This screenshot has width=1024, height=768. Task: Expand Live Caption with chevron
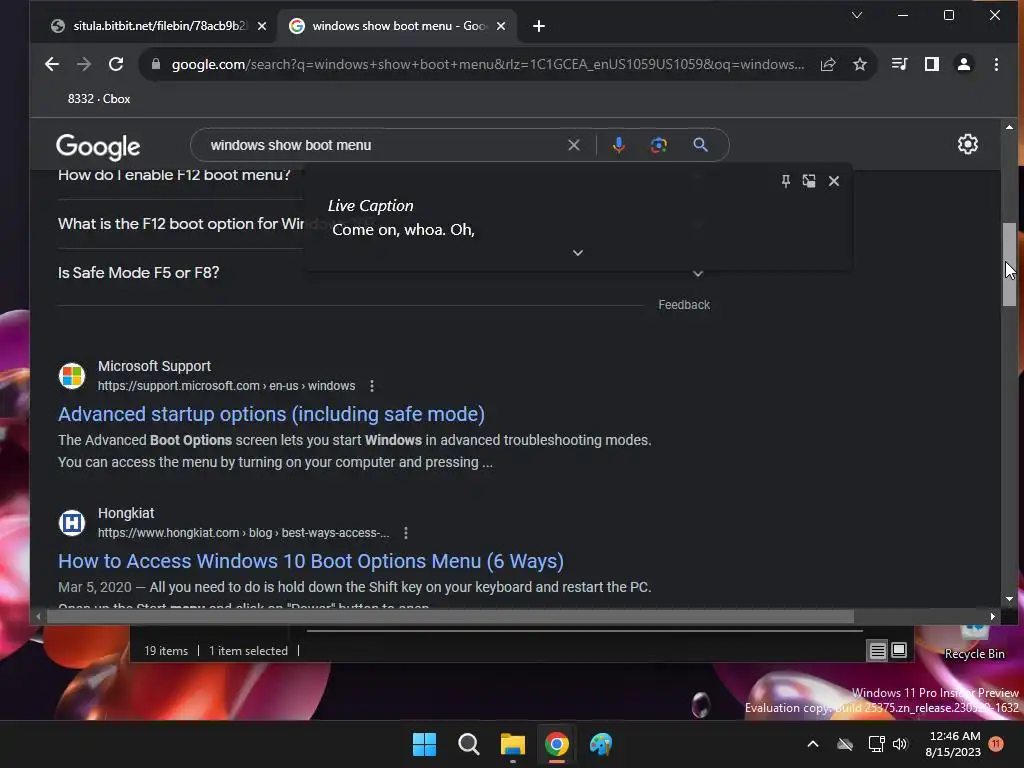coord(578,253)
